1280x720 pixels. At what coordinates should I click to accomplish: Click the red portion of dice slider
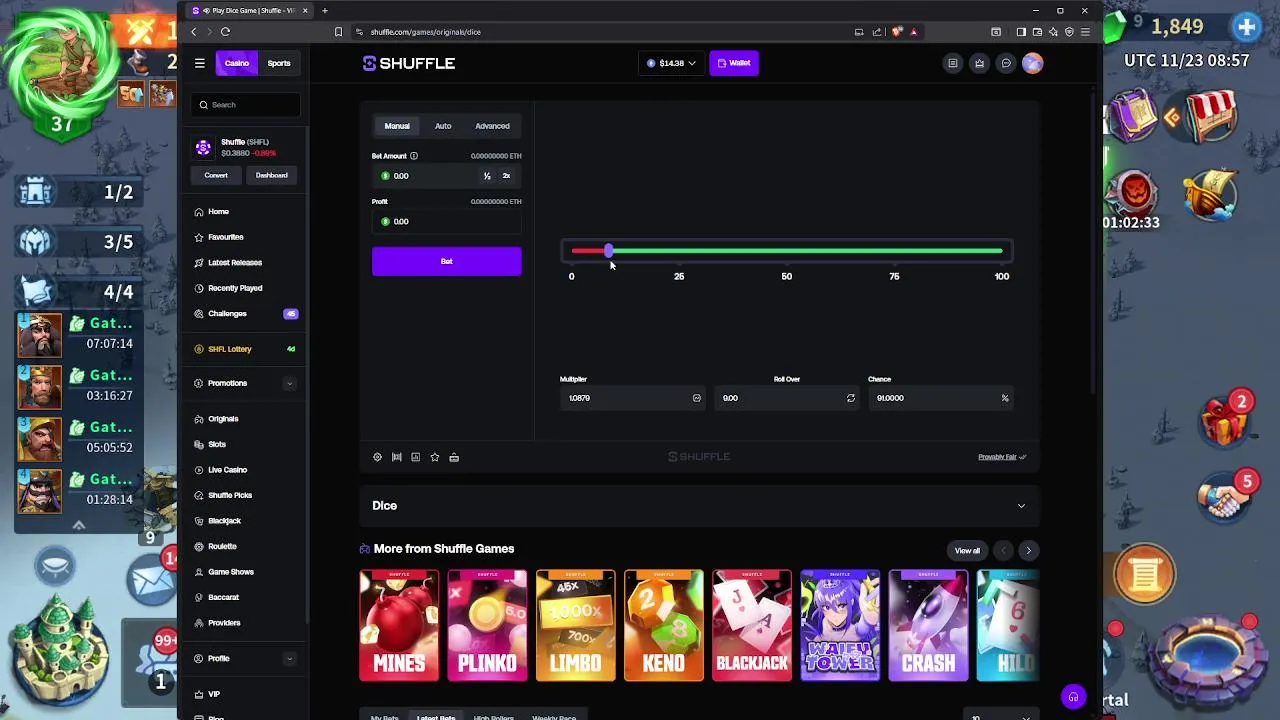click(x=587, y=251)
